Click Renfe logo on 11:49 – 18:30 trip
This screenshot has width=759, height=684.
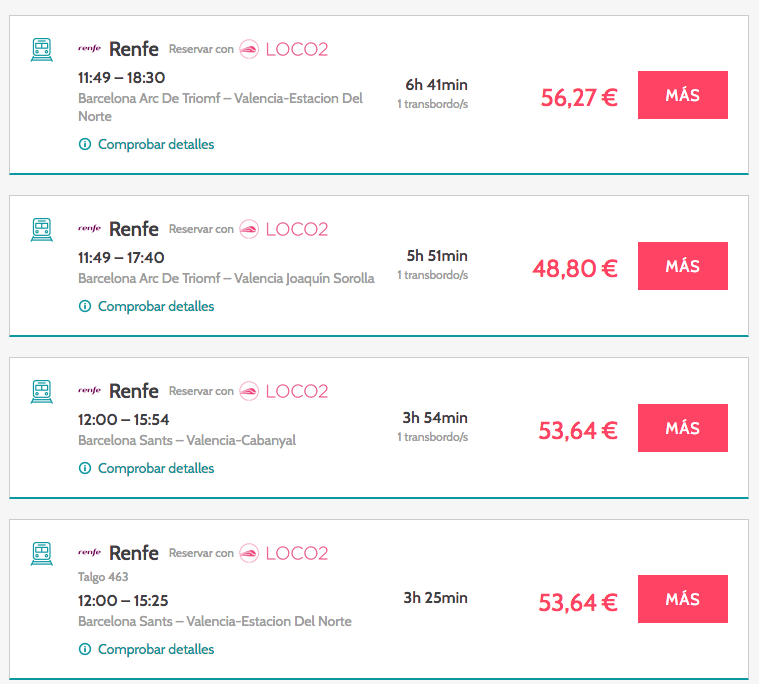118,49
